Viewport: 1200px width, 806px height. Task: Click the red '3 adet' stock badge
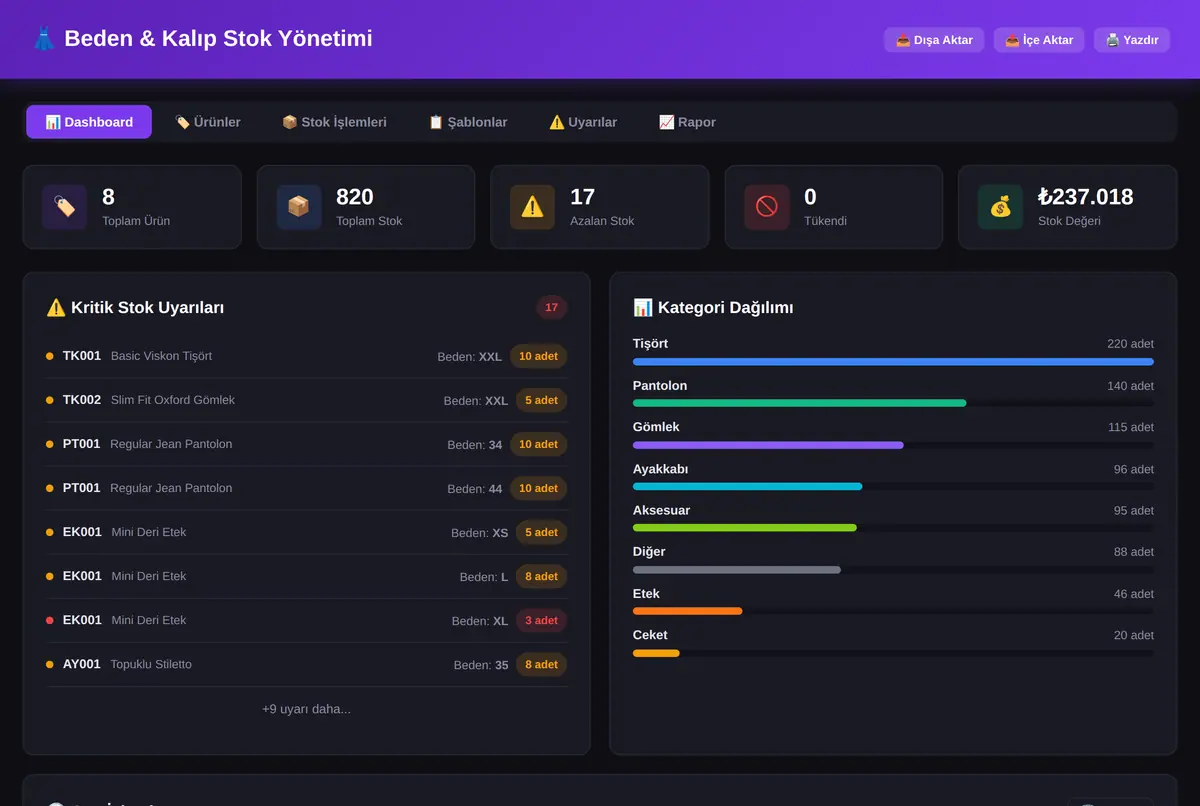click(541, 620)
